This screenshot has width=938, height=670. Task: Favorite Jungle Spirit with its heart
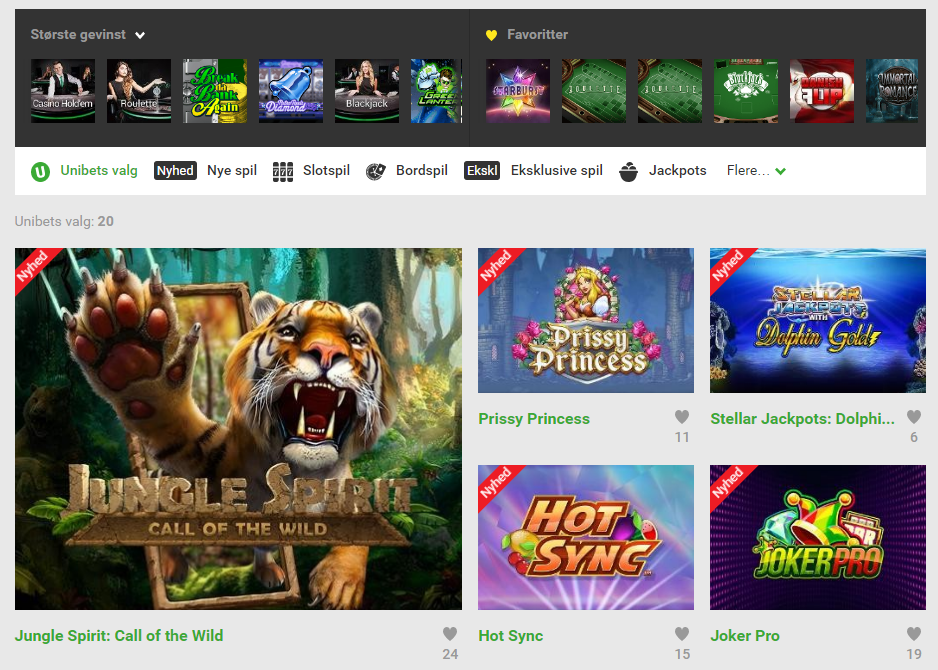pos(450,634)
